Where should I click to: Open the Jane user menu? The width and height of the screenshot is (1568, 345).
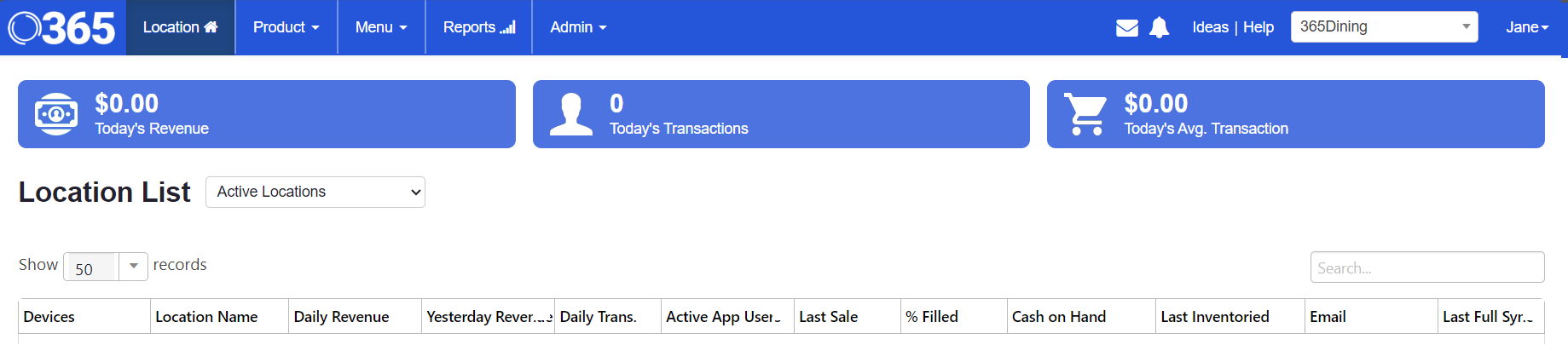pyautogui.click(x=1526, y=27)
